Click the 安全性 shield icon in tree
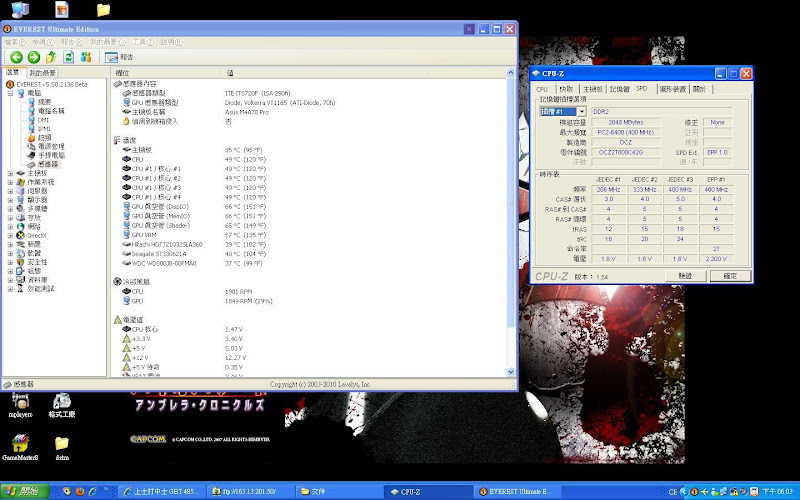Viewport: 800px width, 500px height. pyautogui.click(x=20, y=262)
